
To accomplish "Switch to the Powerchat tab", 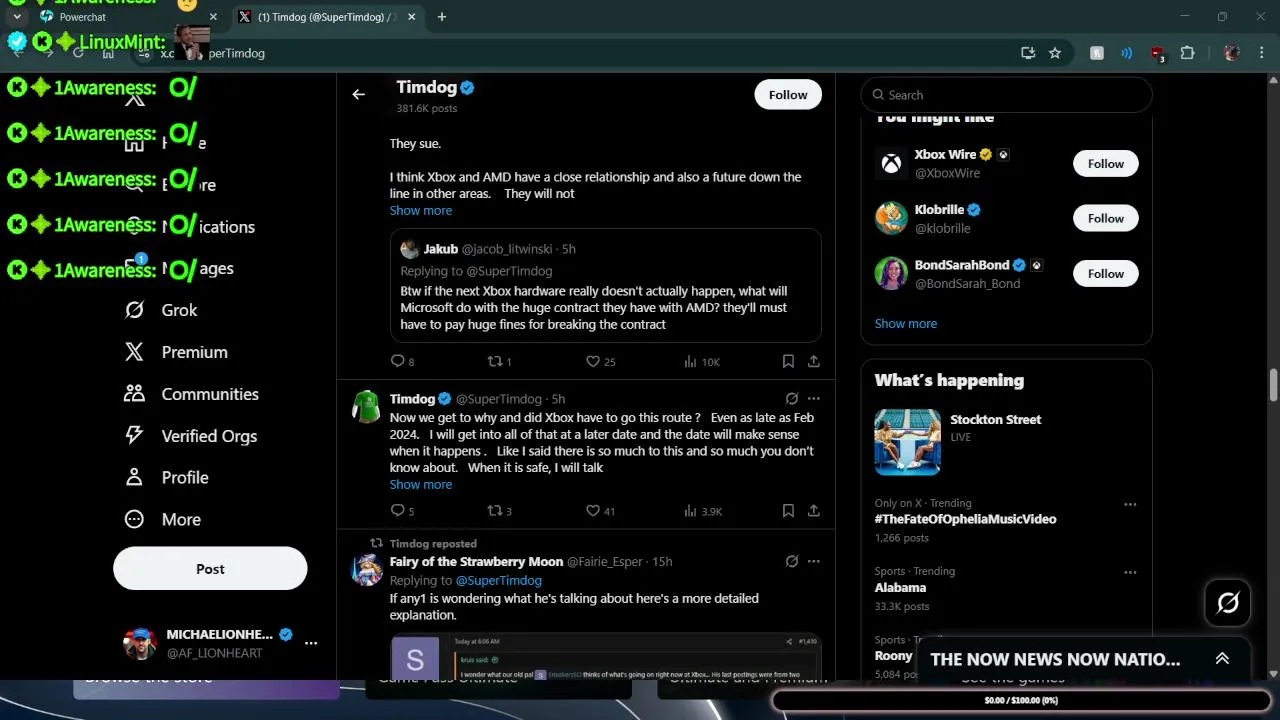I will point(126,17).
